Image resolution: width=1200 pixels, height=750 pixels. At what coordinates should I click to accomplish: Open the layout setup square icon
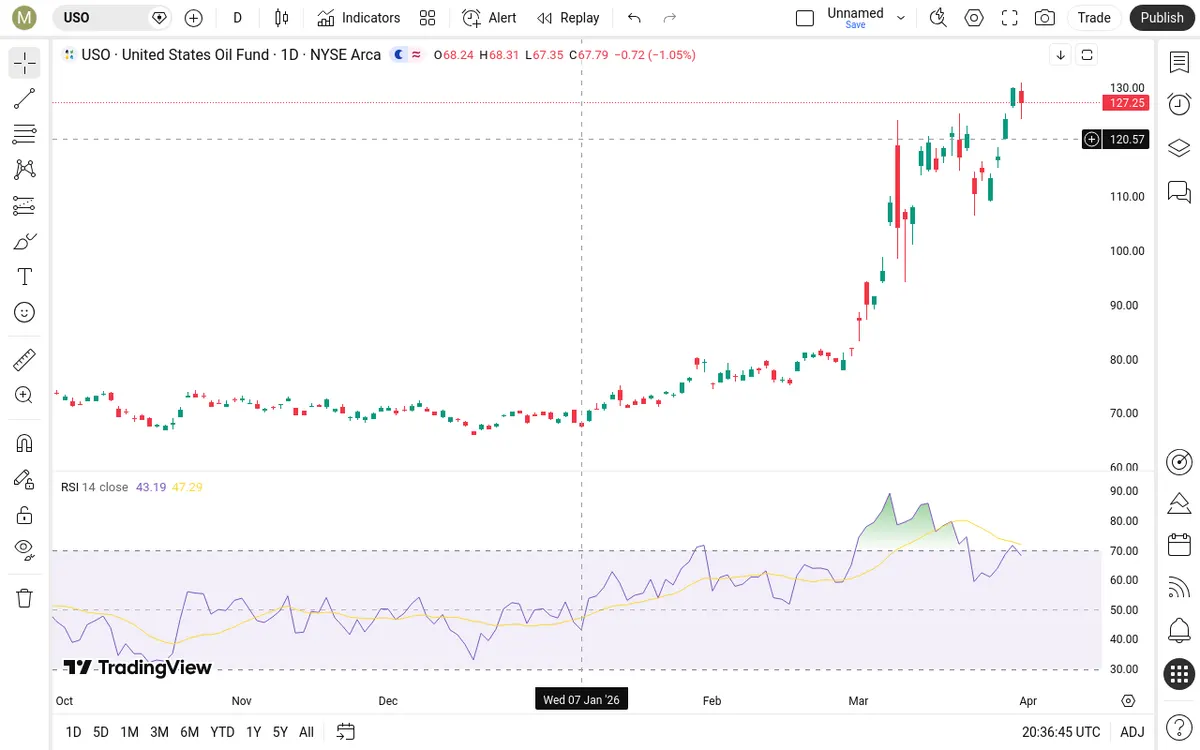tap(805, 18)
